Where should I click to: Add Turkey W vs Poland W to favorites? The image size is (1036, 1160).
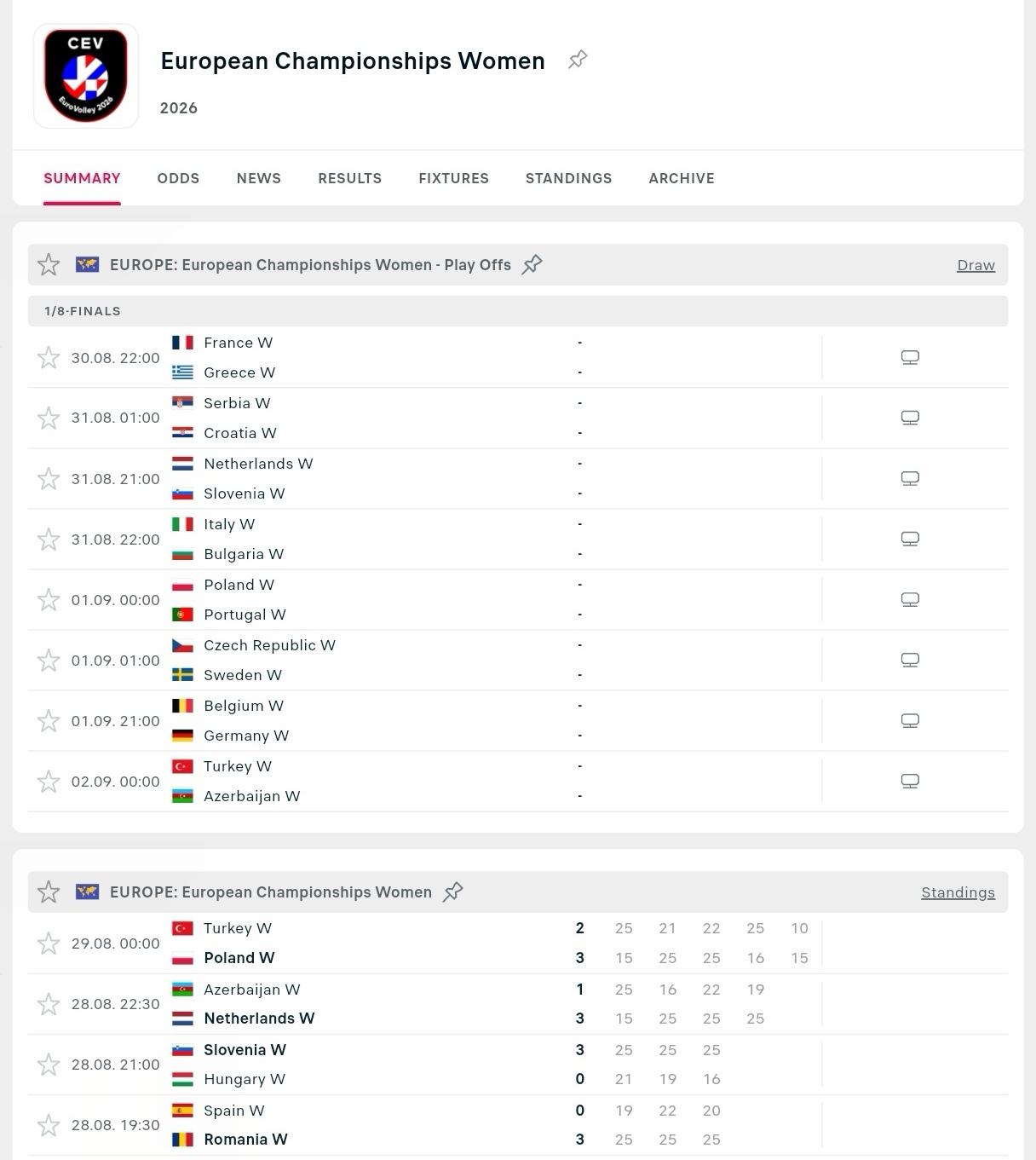click(x=49, y=944)
